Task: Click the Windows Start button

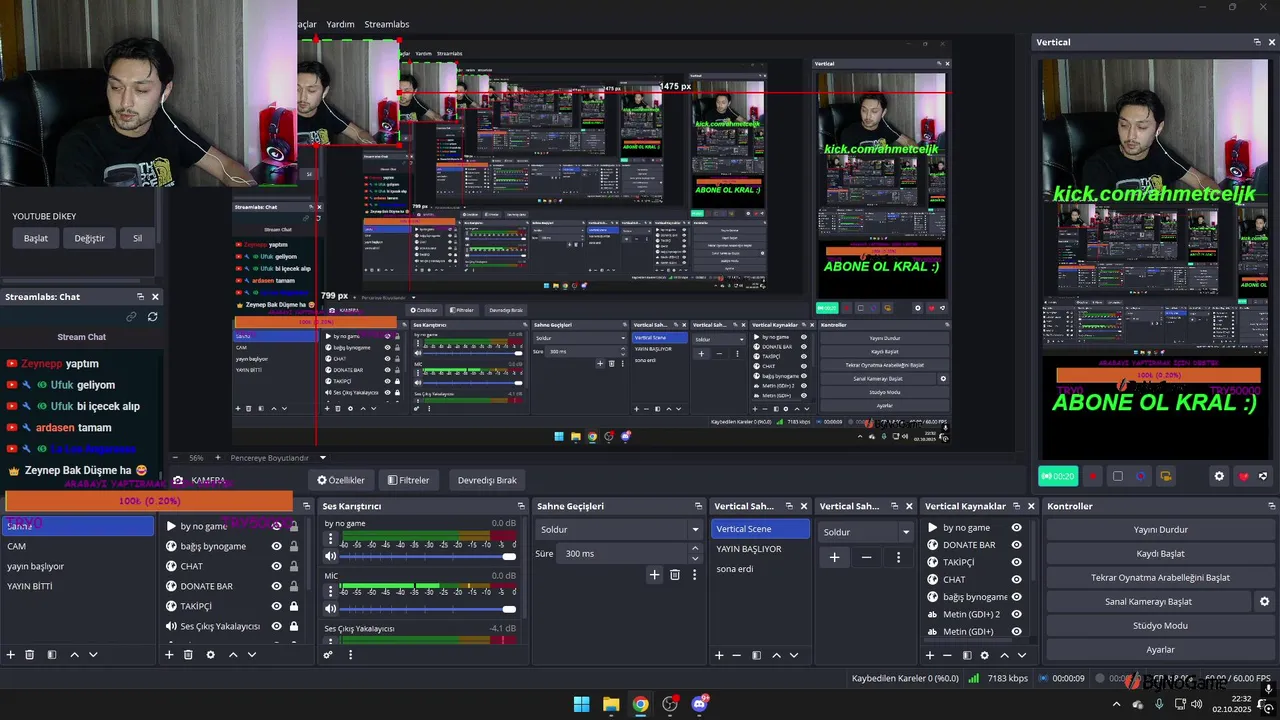Action: click(581, 704)
